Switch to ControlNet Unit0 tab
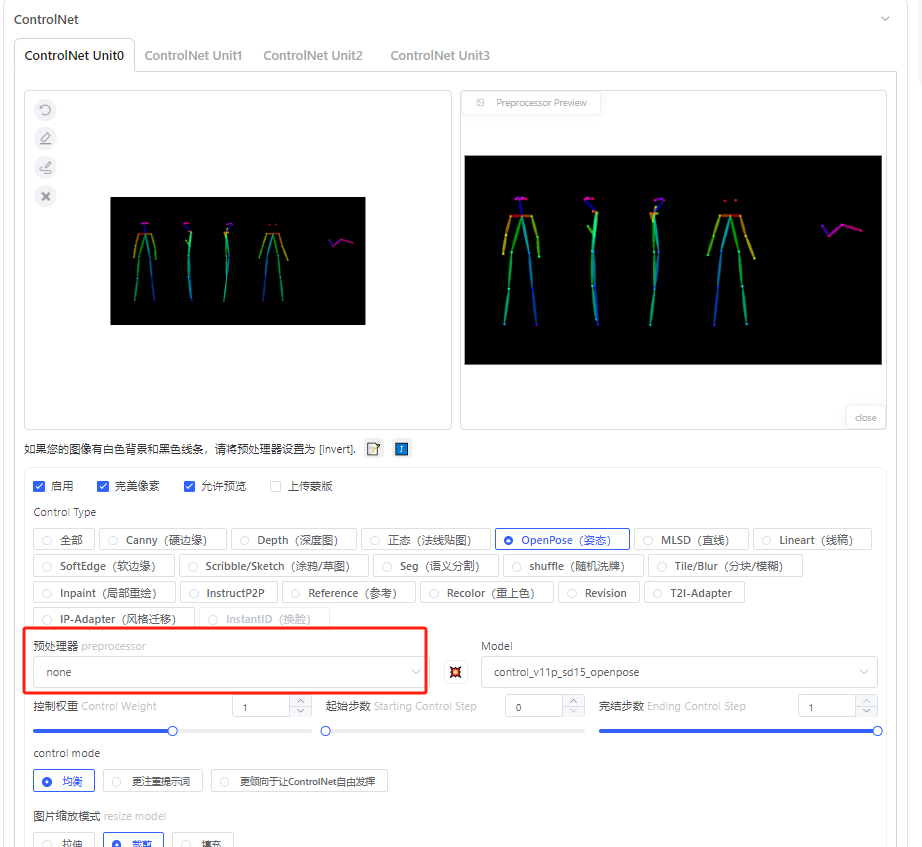The height and width of the screenshot is (847, 922). pyautogui.click(x=74, y=55)
